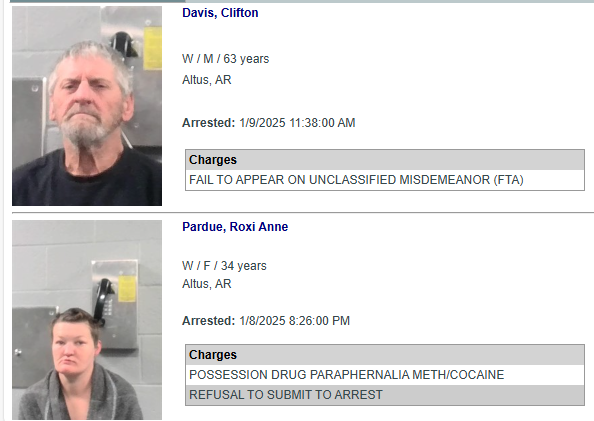Click the booking photo beside Pardue, Roxi Anne
The width and height of the screenshot is (594, 421).
pos(87,320)
